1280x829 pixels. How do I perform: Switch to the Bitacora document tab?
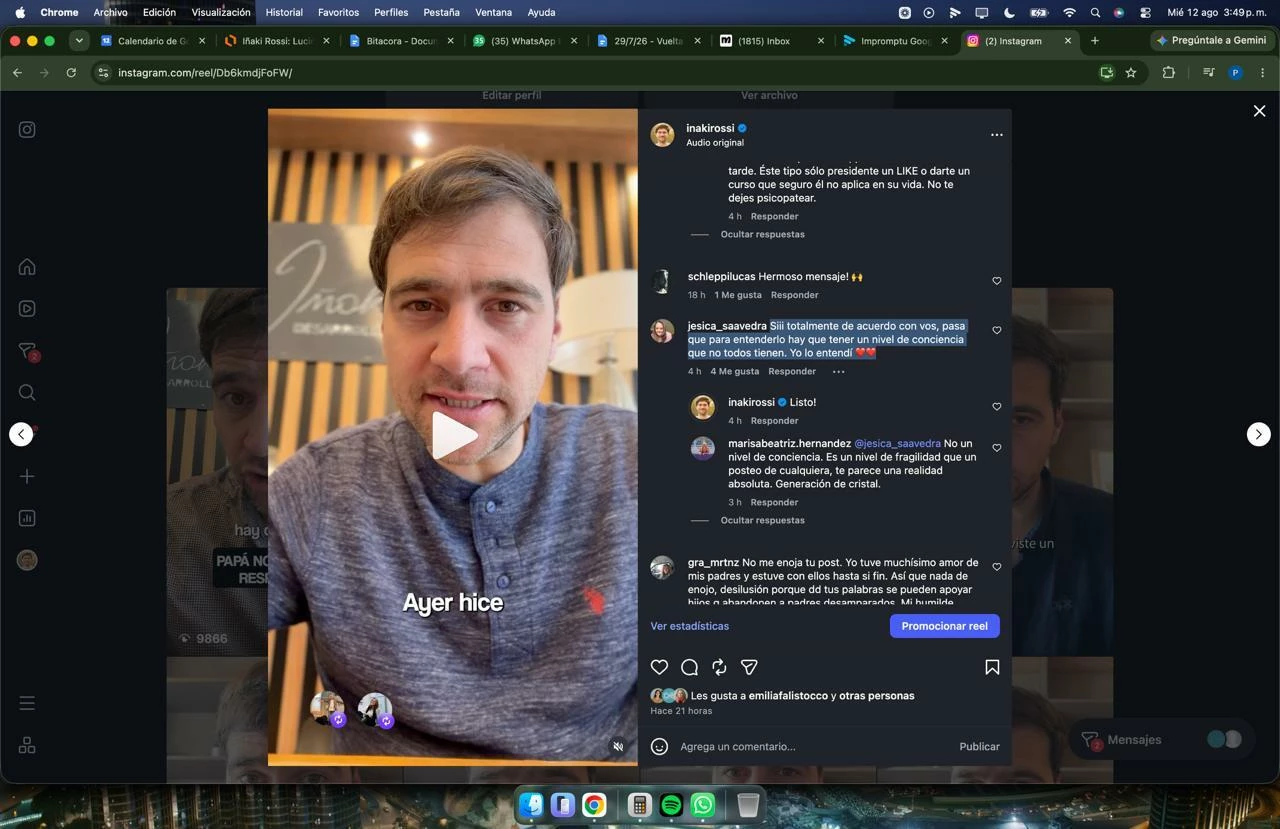pos(401,41)
